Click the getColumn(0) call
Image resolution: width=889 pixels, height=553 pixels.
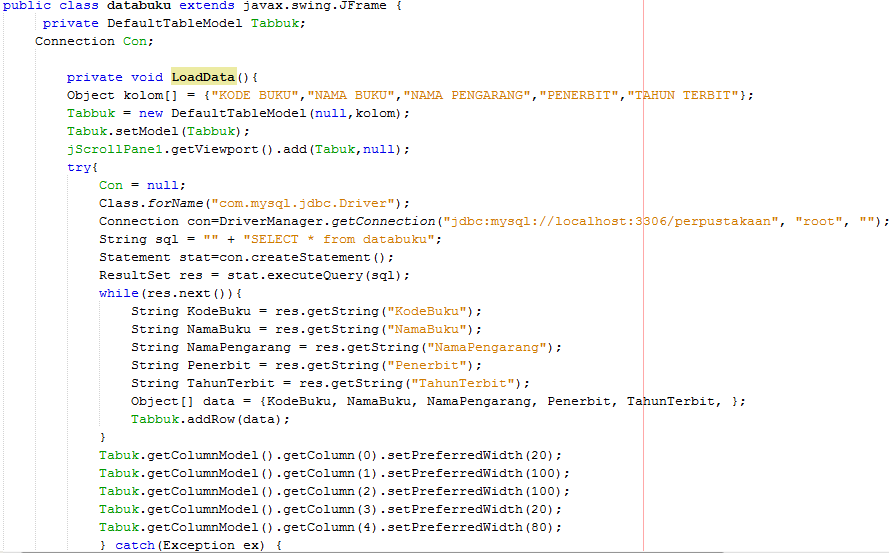[330, 455]
